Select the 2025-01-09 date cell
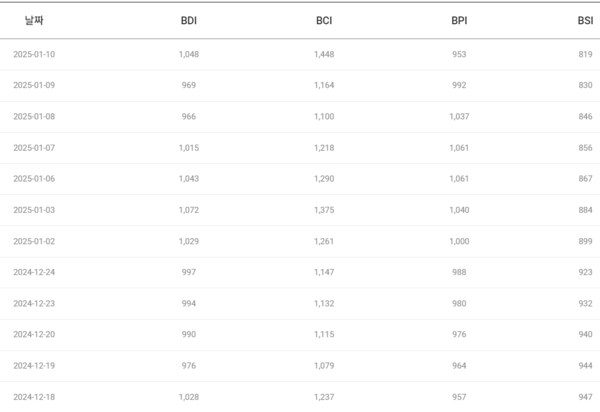 (x=34, y=85)
